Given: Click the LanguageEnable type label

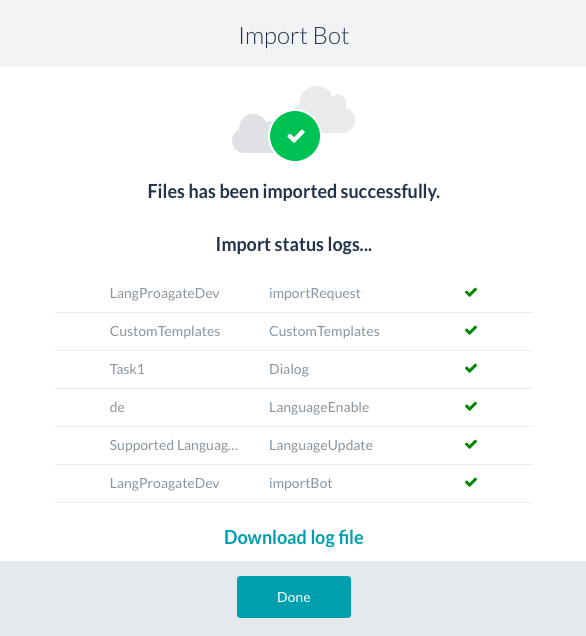Looking at the screenshot, I should pyautogui.click(x=319, y=407).
